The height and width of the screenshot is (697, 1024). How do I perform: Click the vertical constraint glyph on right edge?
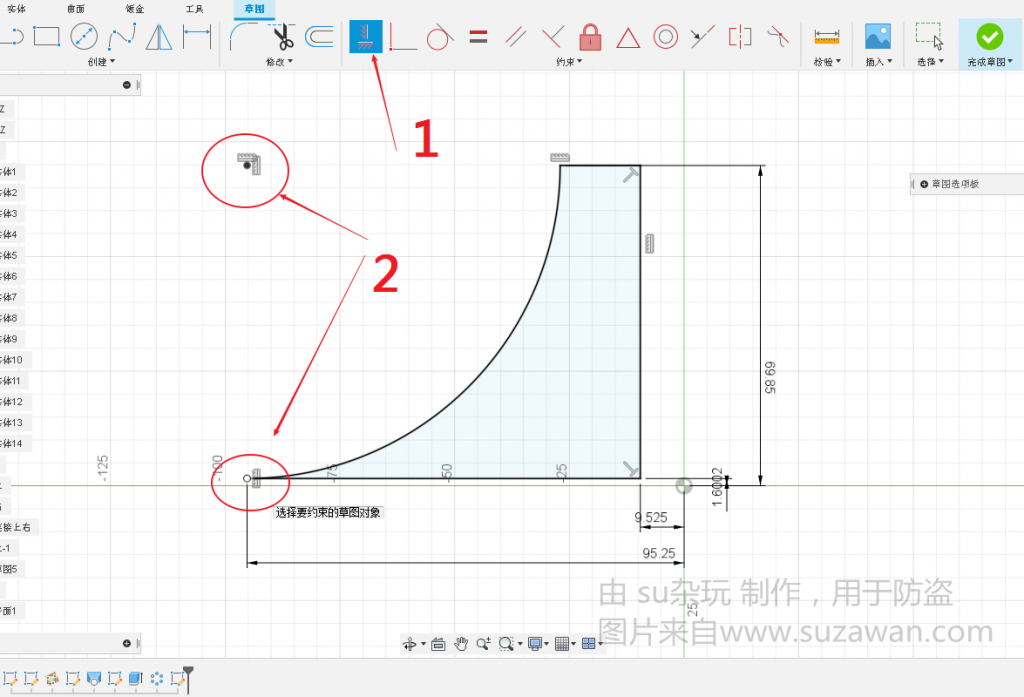point(649,243)
